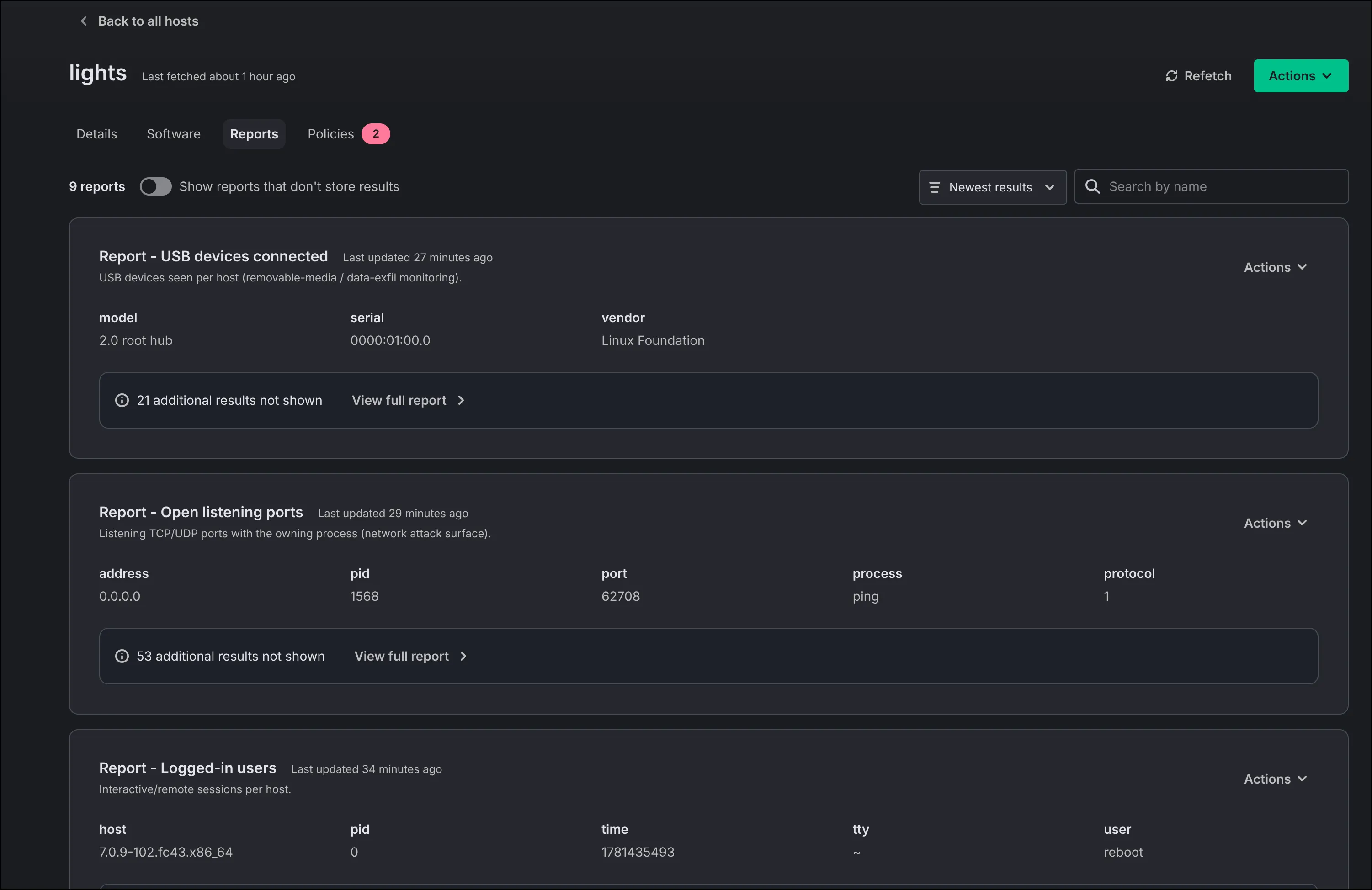Click the back chevron icon beside Back to all hosts

pyautogui.click(x=84, y=21)
